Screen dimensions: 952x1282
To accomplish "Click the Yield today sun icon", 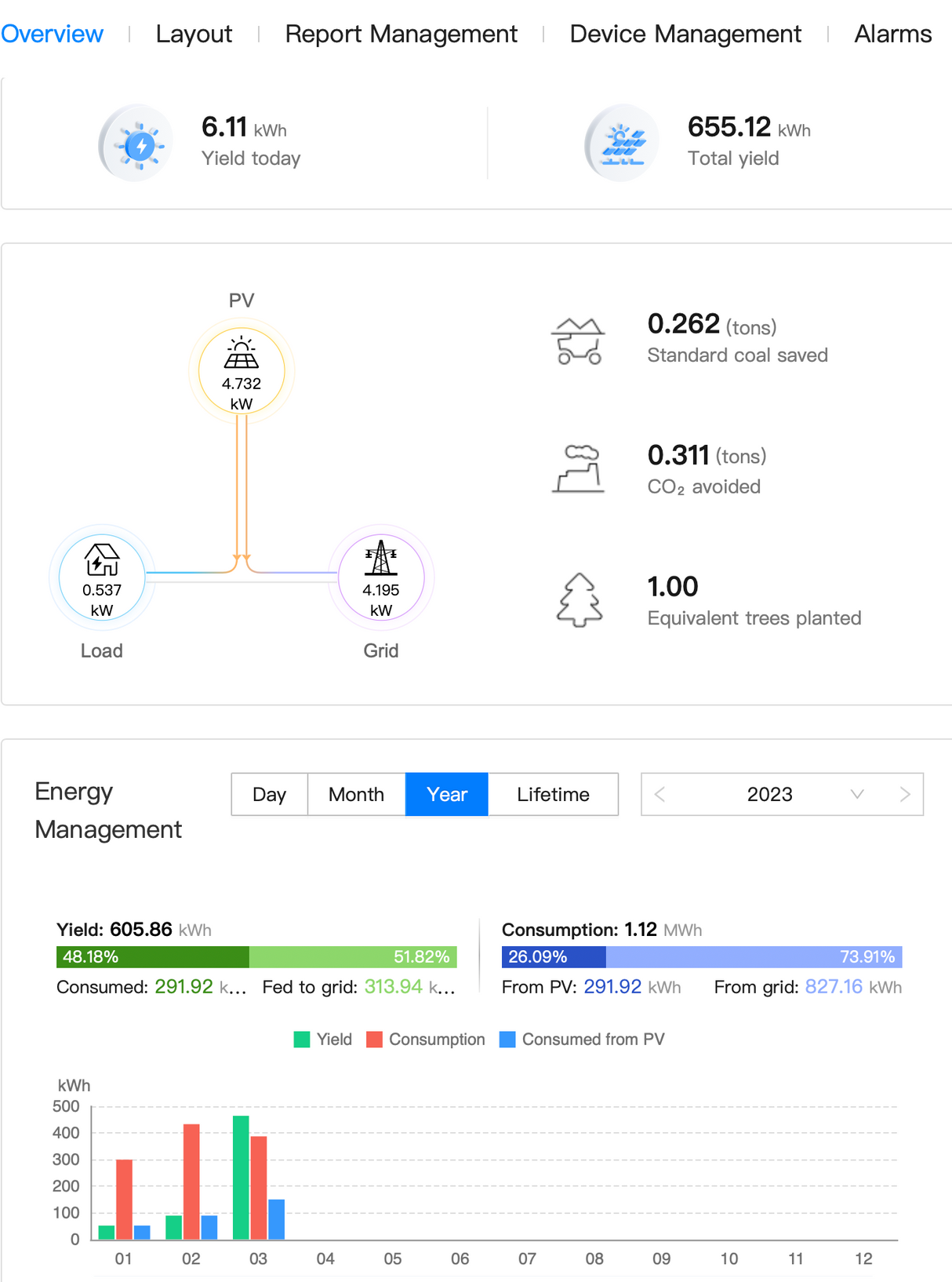I will (x=139, y=144).
